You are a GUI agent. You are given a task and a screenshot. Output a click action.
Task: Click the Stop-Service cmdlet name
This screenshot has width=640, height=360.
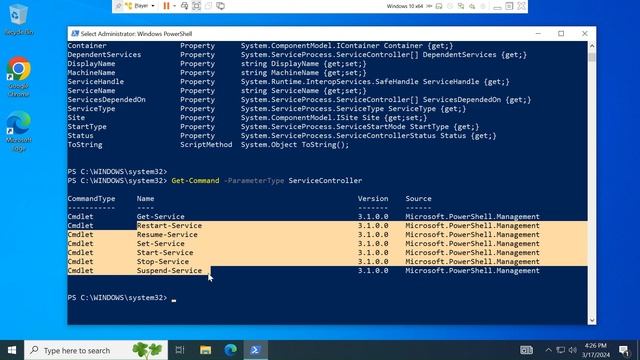[x=162, y=261]
